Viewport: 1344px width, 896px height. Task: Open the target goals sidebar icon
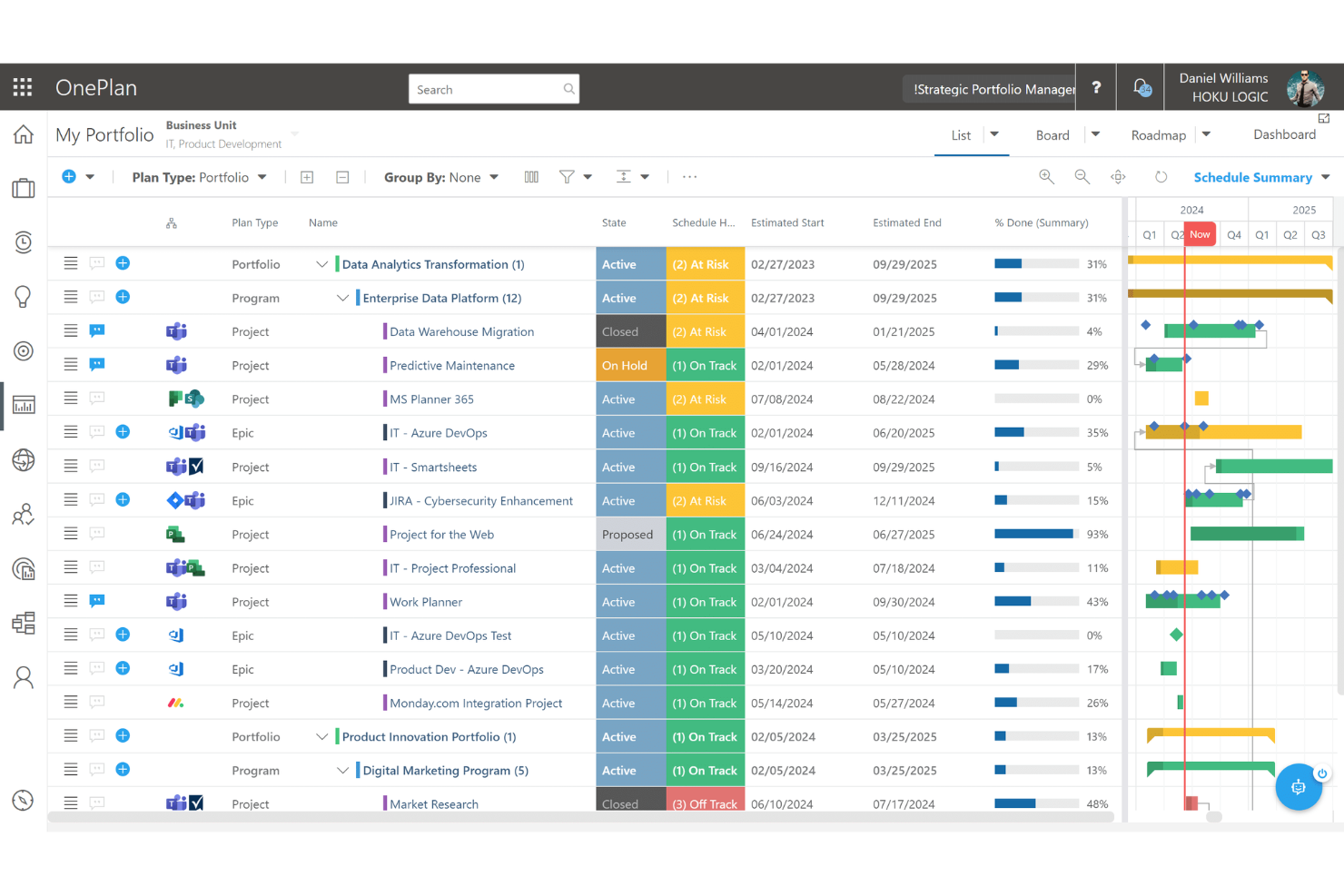point(24,350)
